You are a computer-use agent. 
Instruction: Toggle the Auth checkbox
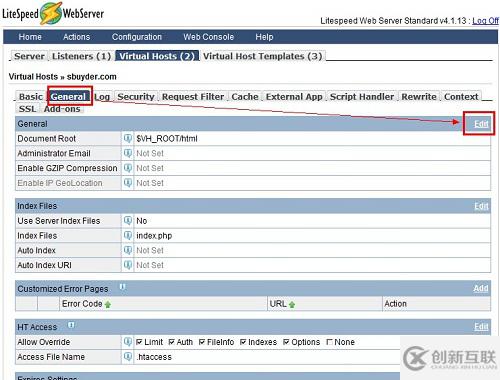(x=172, y=342)
